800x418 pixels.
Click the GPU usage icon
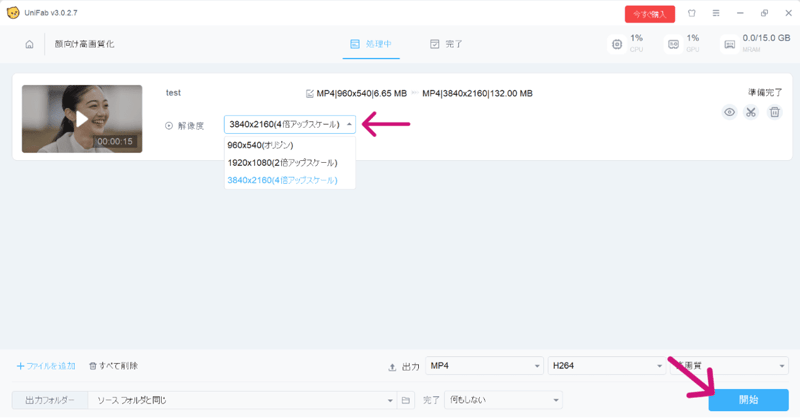tap(673, 44)
